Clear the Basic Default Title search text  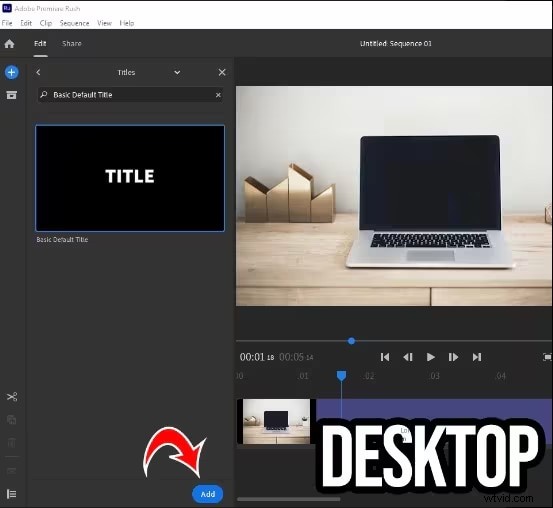click(x=218, y=95)
